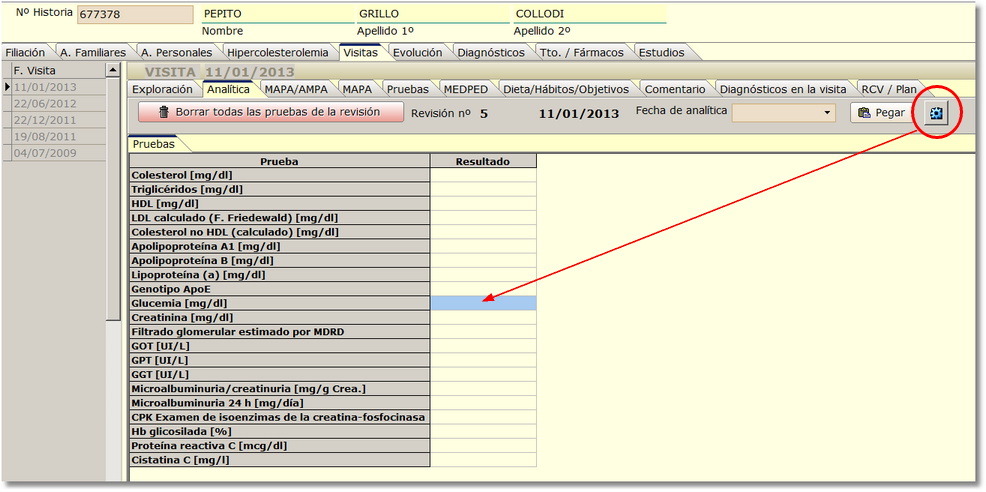This screenshot has height=492, width=986.
Task: Click the Apellido 2º field COLLODI
Action: point(589,14)
